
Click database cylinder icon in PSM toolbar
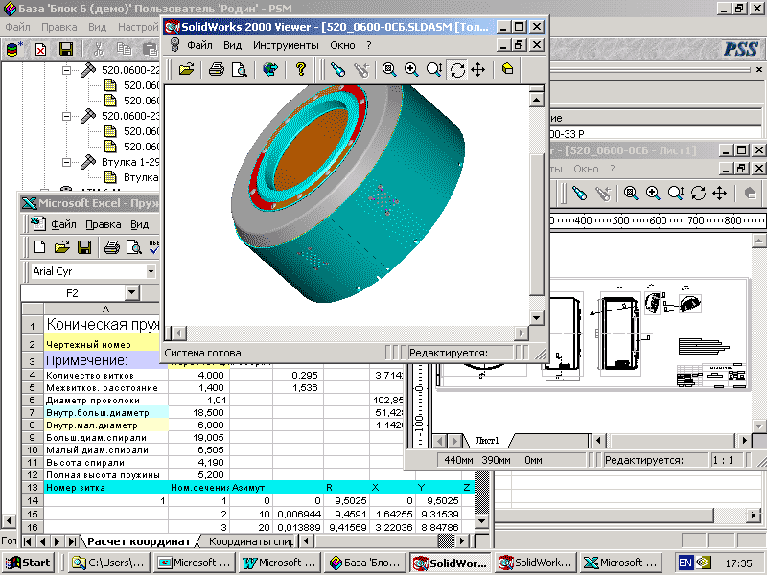click(13, 49)
